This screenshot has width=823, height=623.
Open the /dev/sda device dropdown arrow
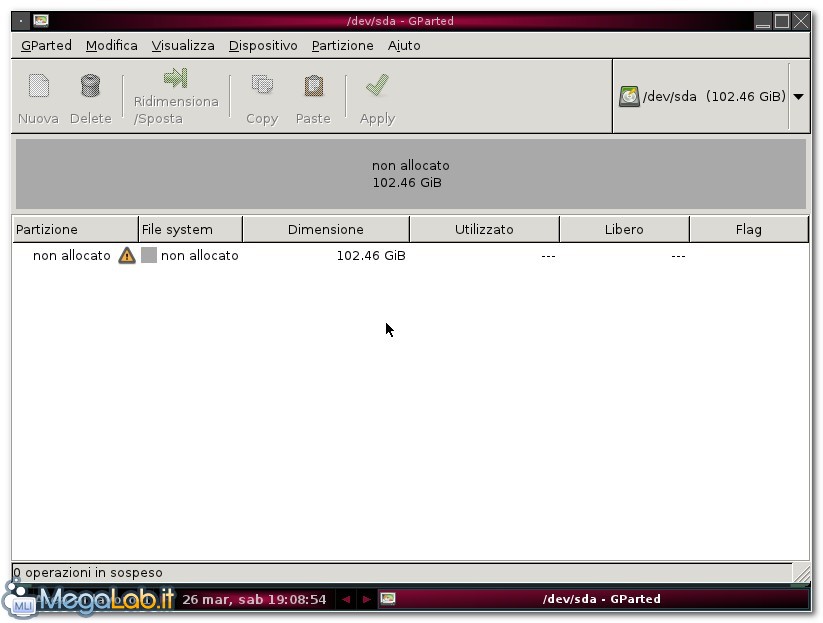coord(798,97)
